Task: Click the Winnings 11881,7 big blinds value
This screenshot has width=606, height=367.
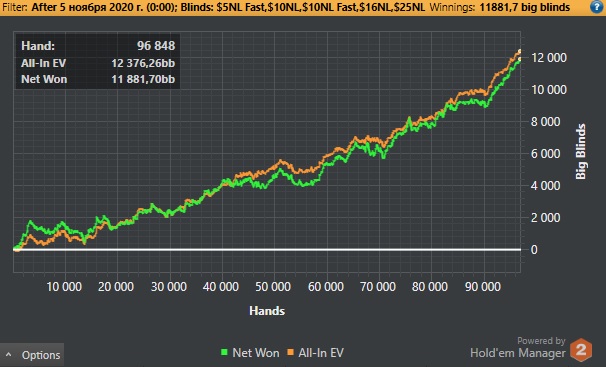Action: (524, 7)
